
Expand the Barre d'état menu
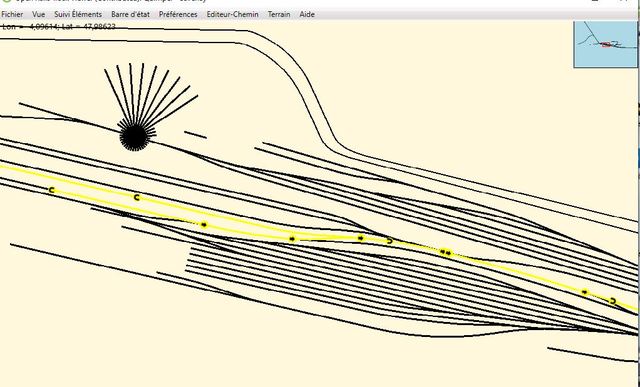point(130,14)
